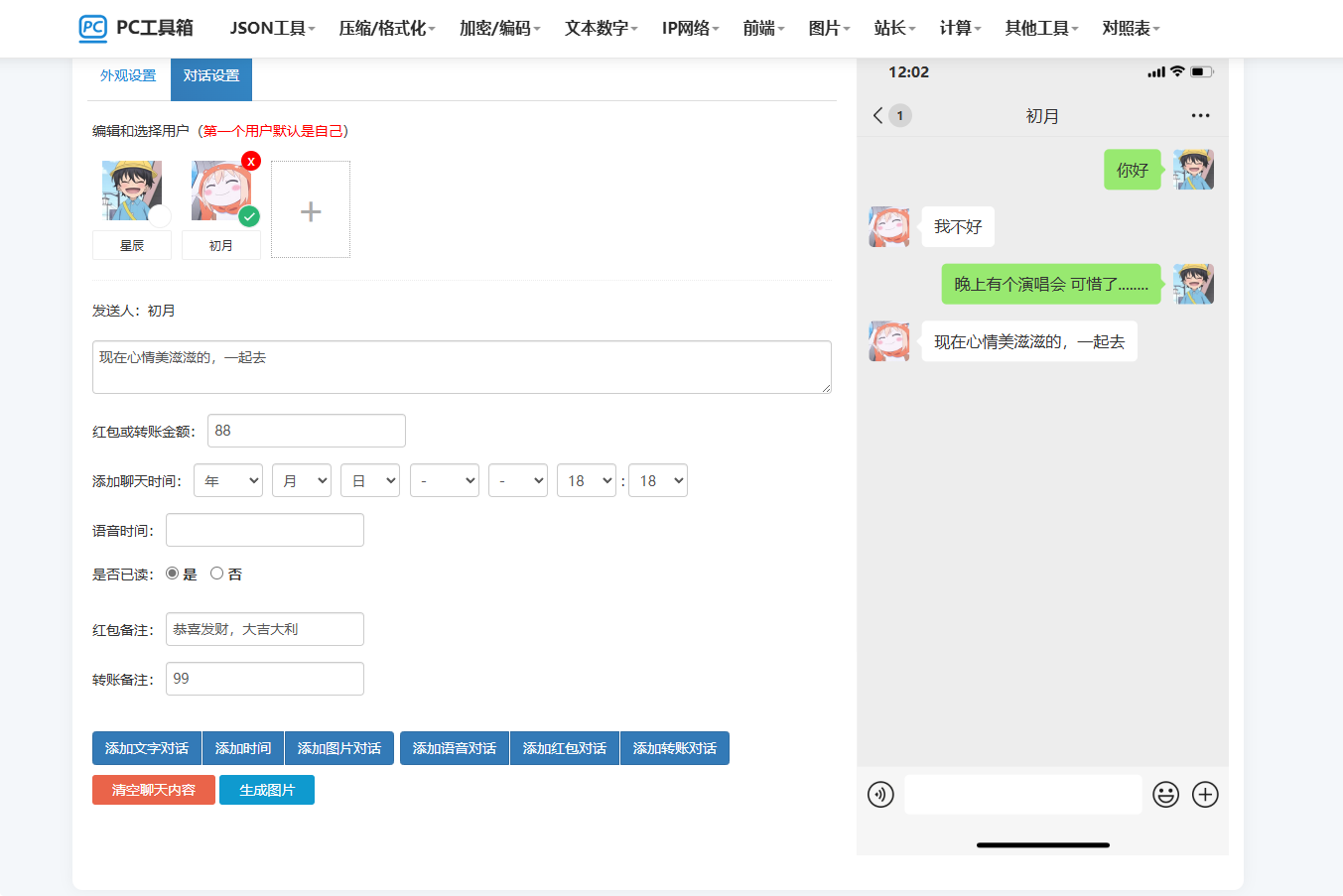Image resolution: width=1343 pixels, height=896 pixels.
Task: Expand the JSON工具 menu
Action: (x=272, y=28)
